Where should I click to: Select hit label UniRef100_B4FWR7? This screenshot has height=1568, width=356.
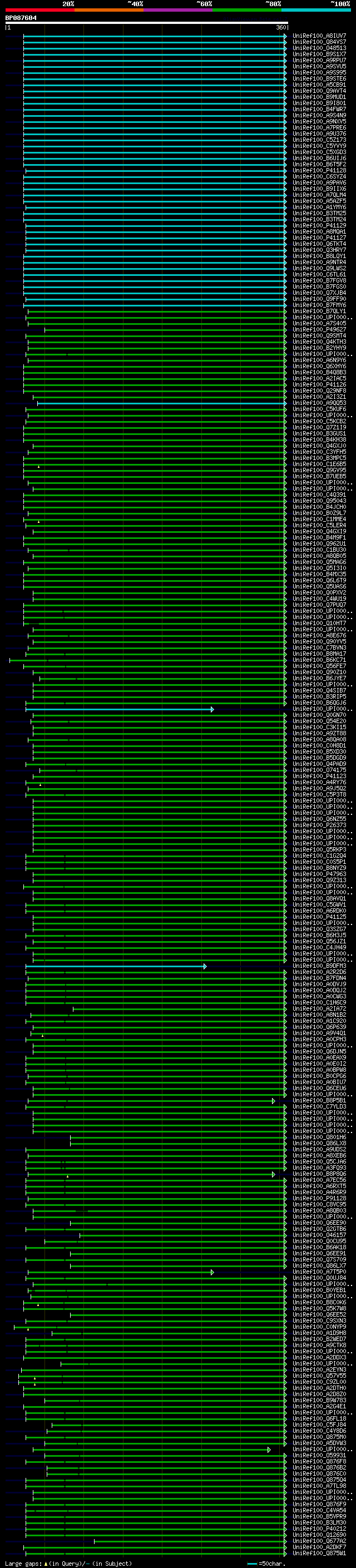point(319,109)
